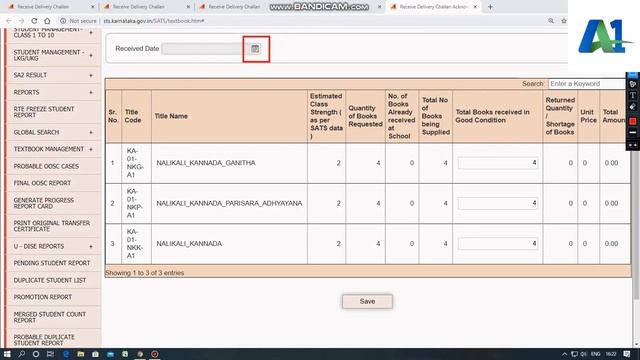Open the Windows notification center

click(x=627, y=354)
